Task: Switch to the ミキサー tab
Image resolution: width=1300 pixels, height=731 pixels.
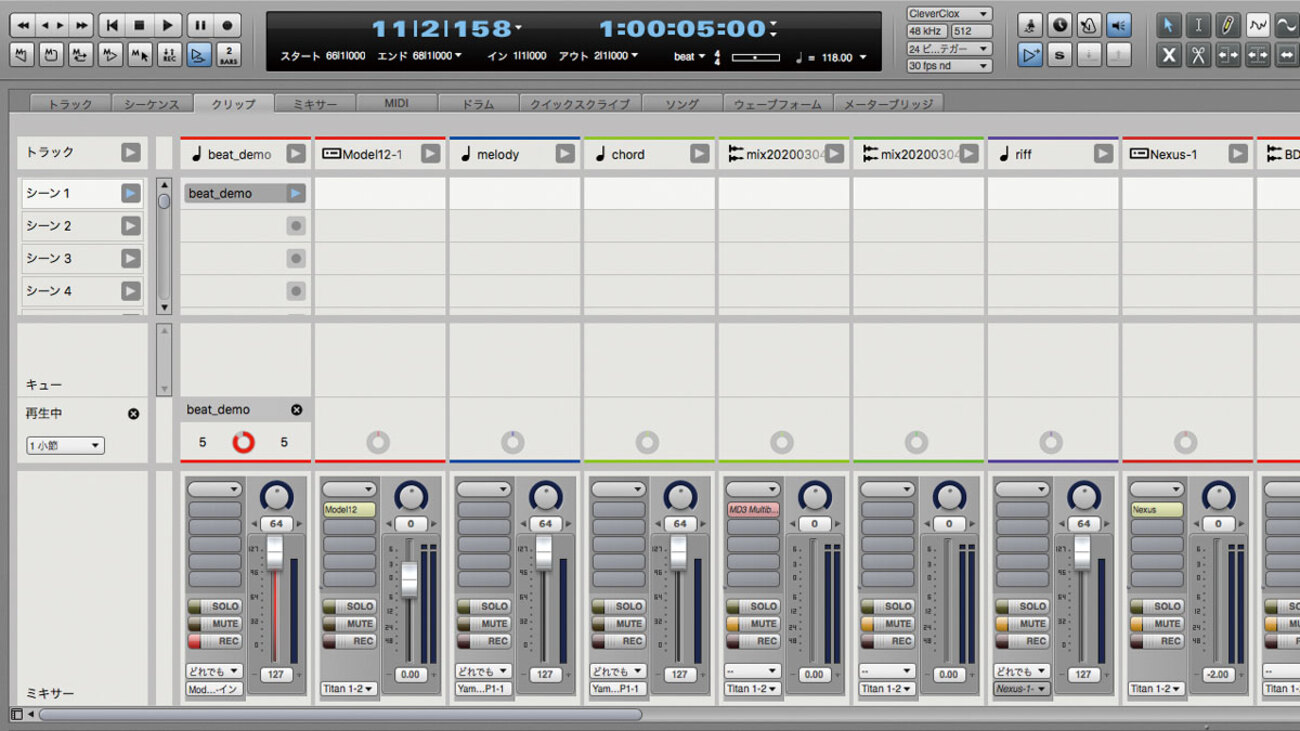Action: pos(314,104)
